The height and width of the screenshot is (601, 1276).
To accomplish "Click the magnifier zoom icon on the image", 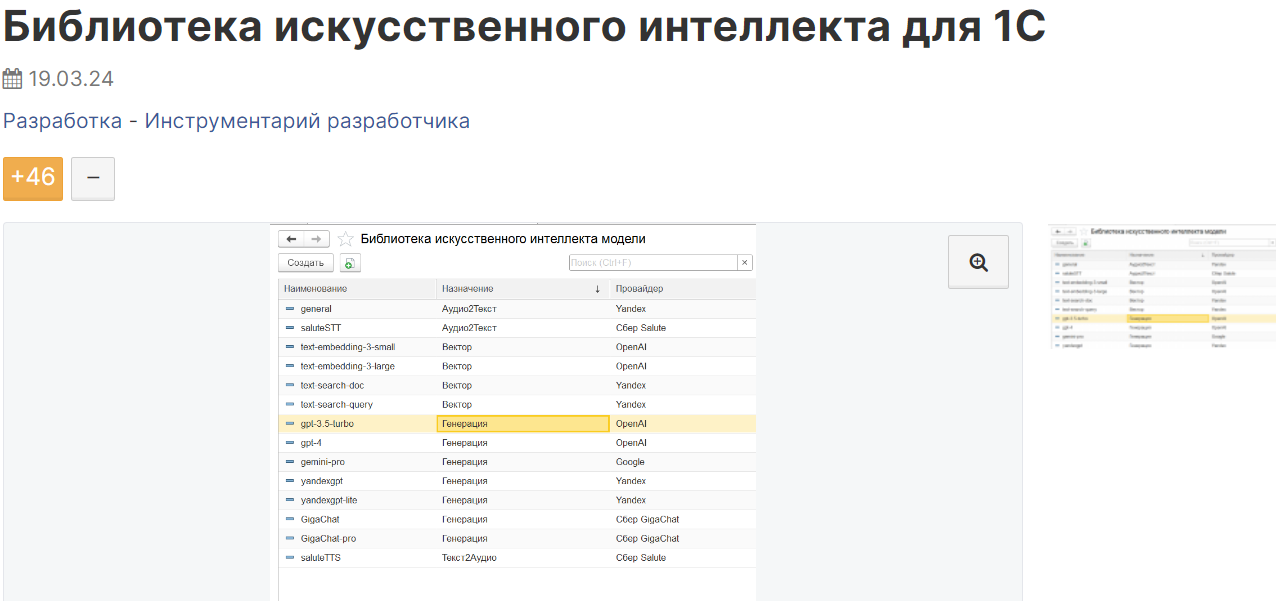I will click(x=978, y=262).
